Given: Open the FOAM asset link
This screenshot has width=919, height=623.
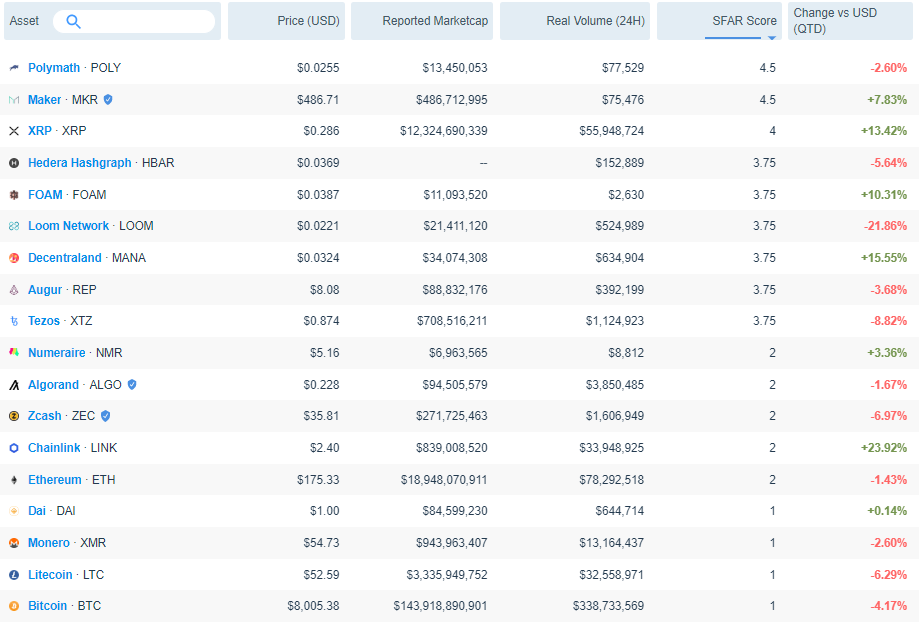Looking at the screenshot, I should pos(45,195).
